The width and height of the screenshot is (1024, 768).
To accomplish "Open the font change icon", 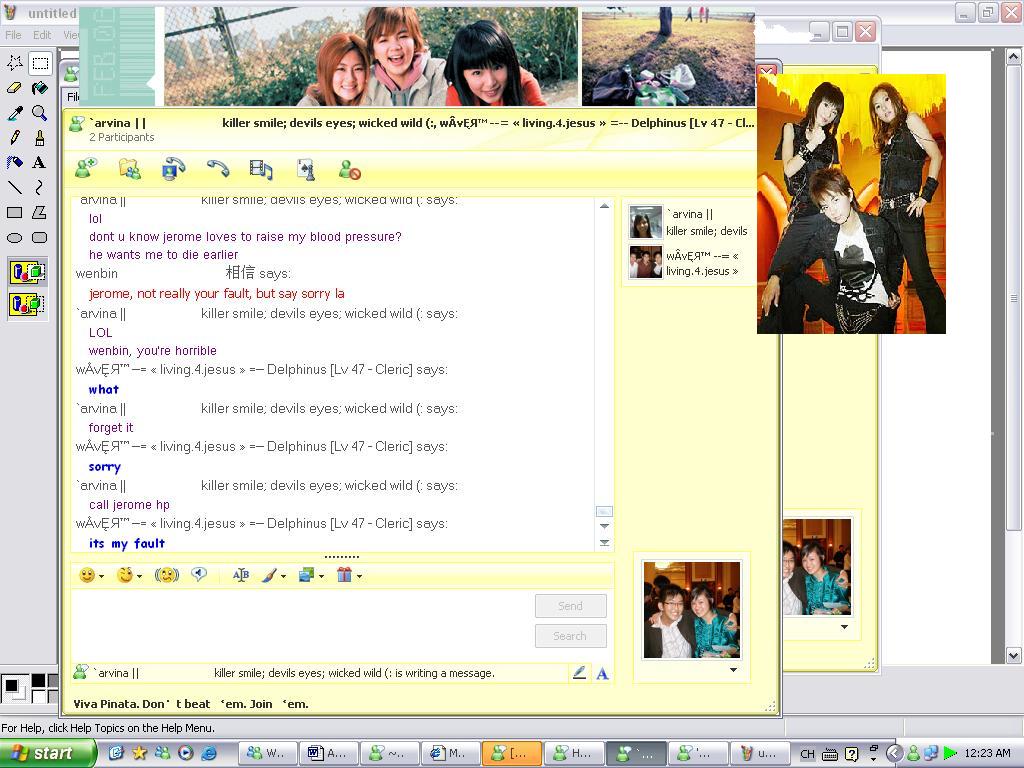I will pos(241,575).
